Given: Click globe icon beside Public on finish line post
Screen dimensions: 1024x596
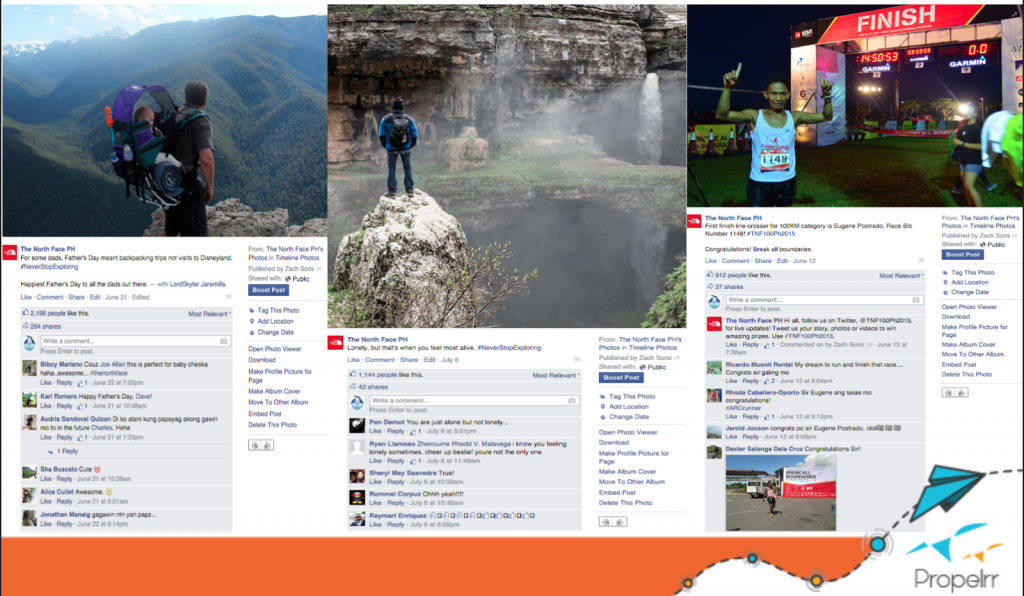Looking at the screenshot, I should pos(982,244).
